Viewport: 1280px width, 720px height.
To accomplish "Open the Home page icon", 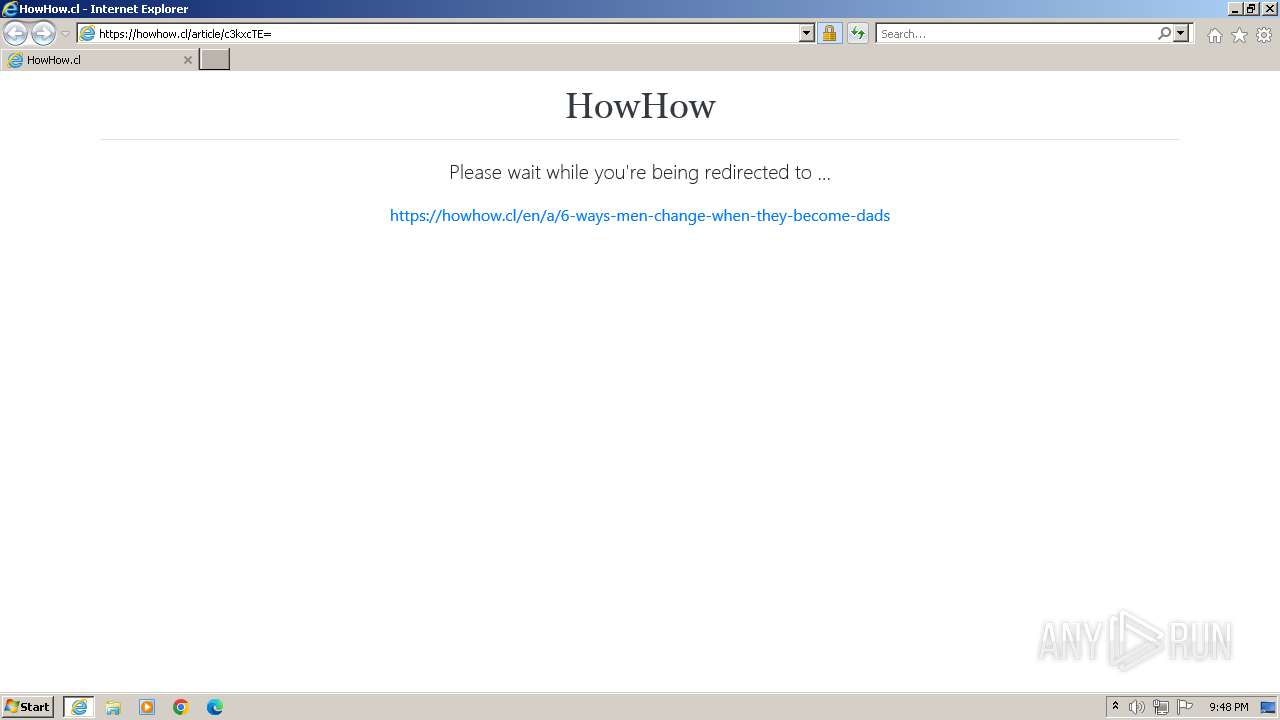I will [1214, 35].
